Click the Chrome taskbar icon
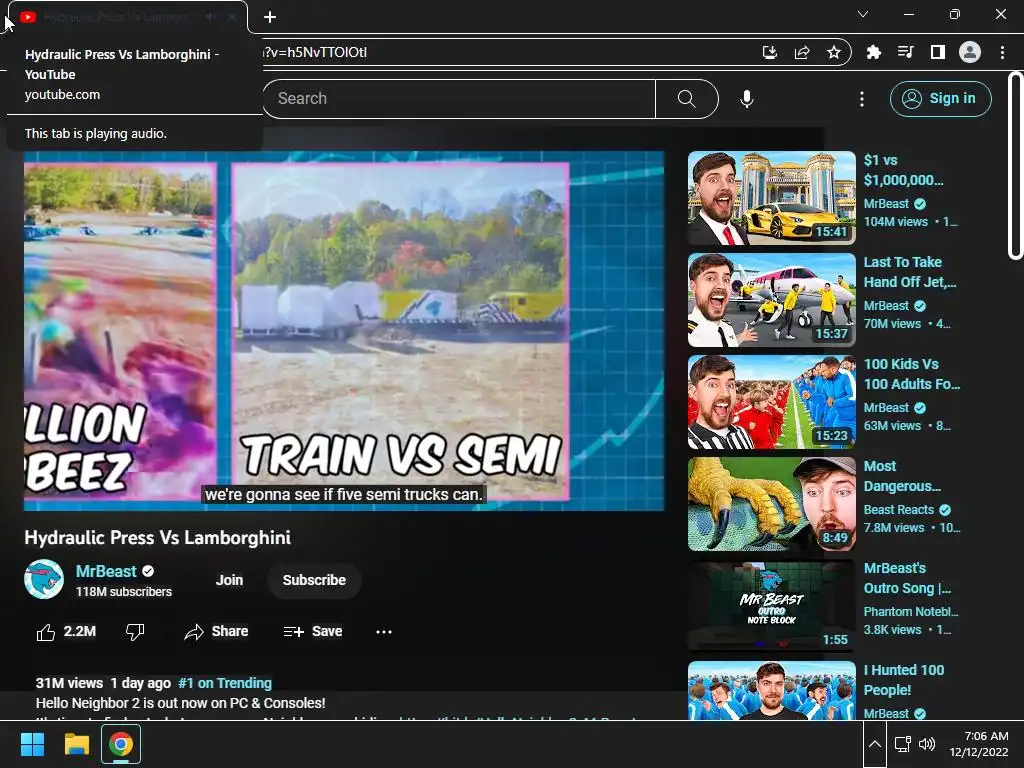 (x=121, y=744)
